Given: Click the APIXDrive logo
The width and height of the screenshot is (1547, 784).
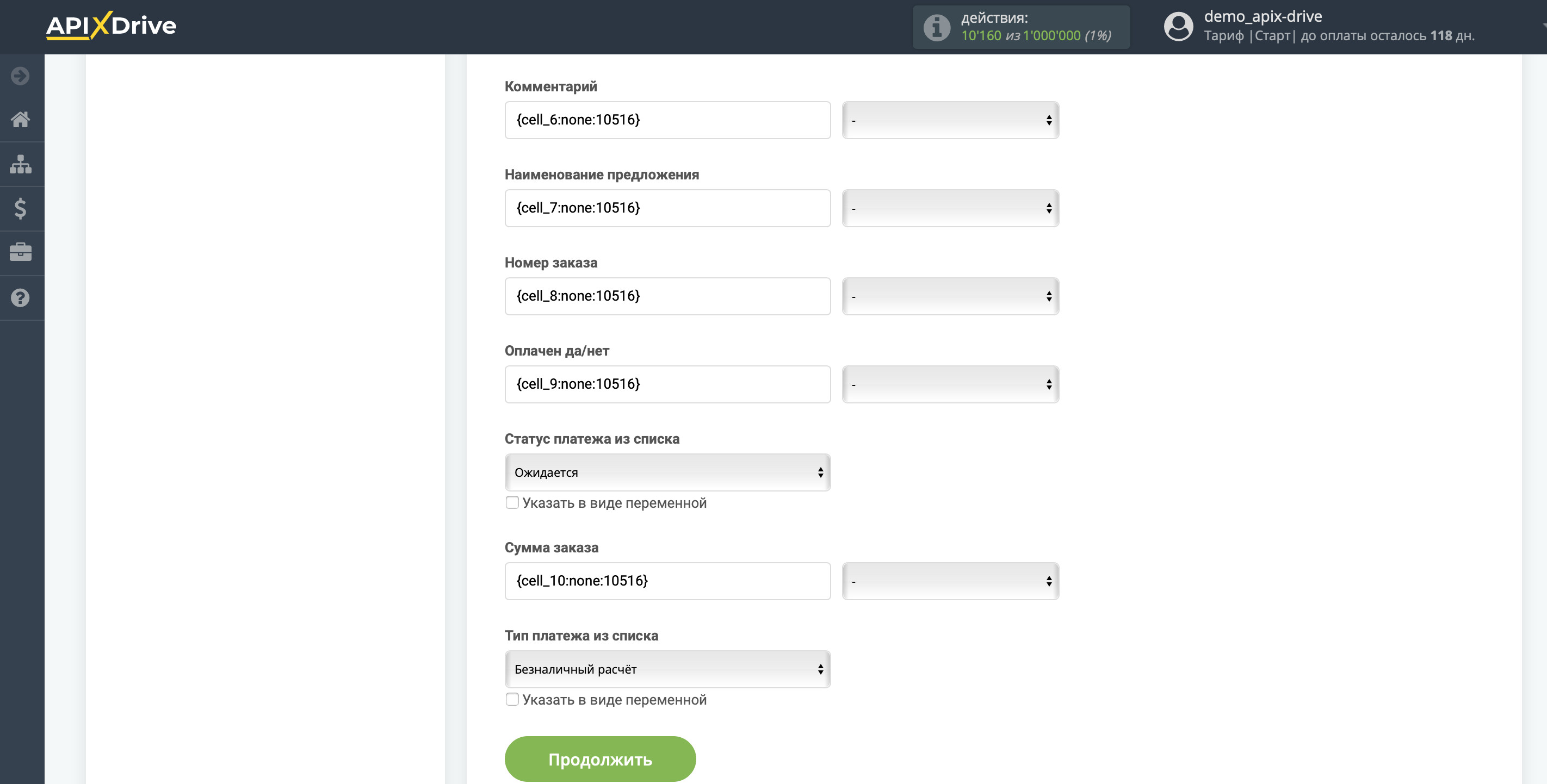Looking at the screenshot, I should click(x=111, y=26).
